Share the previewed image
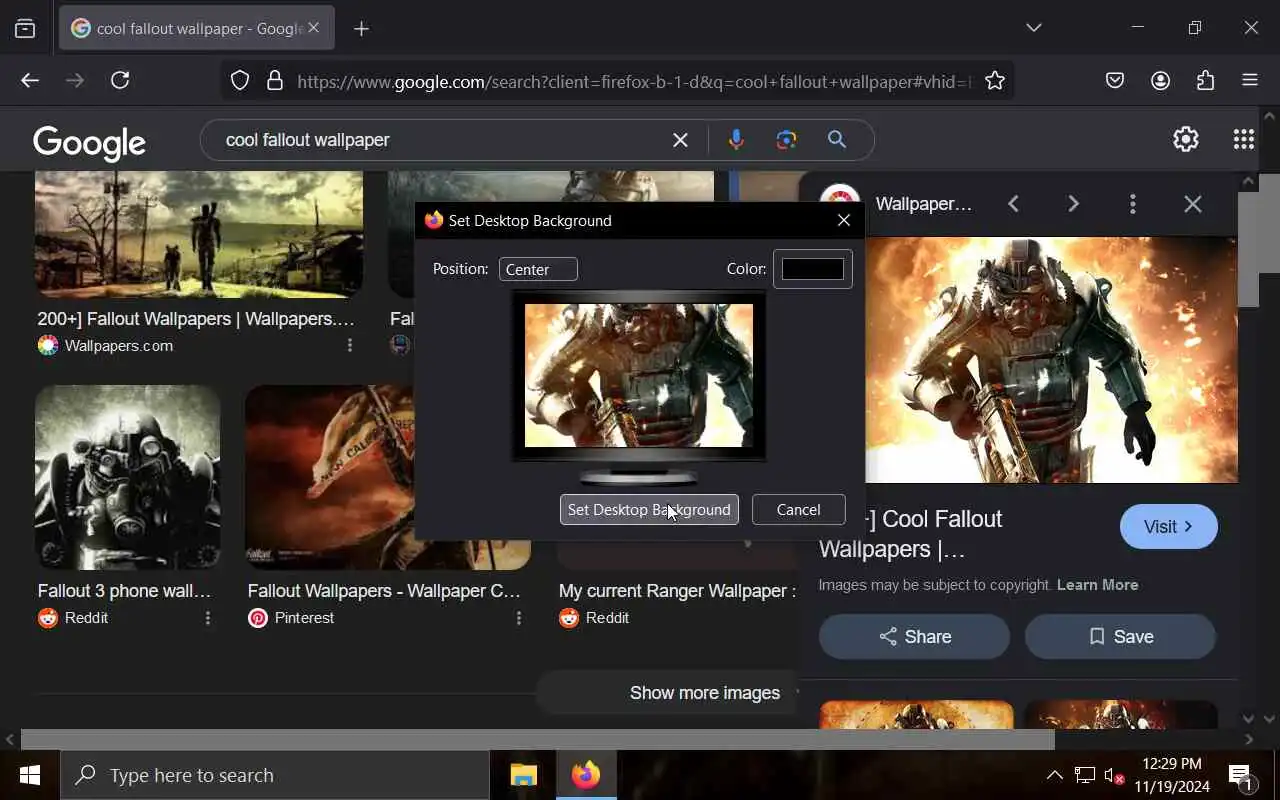The image size is (1280, 800). (914, 637)
